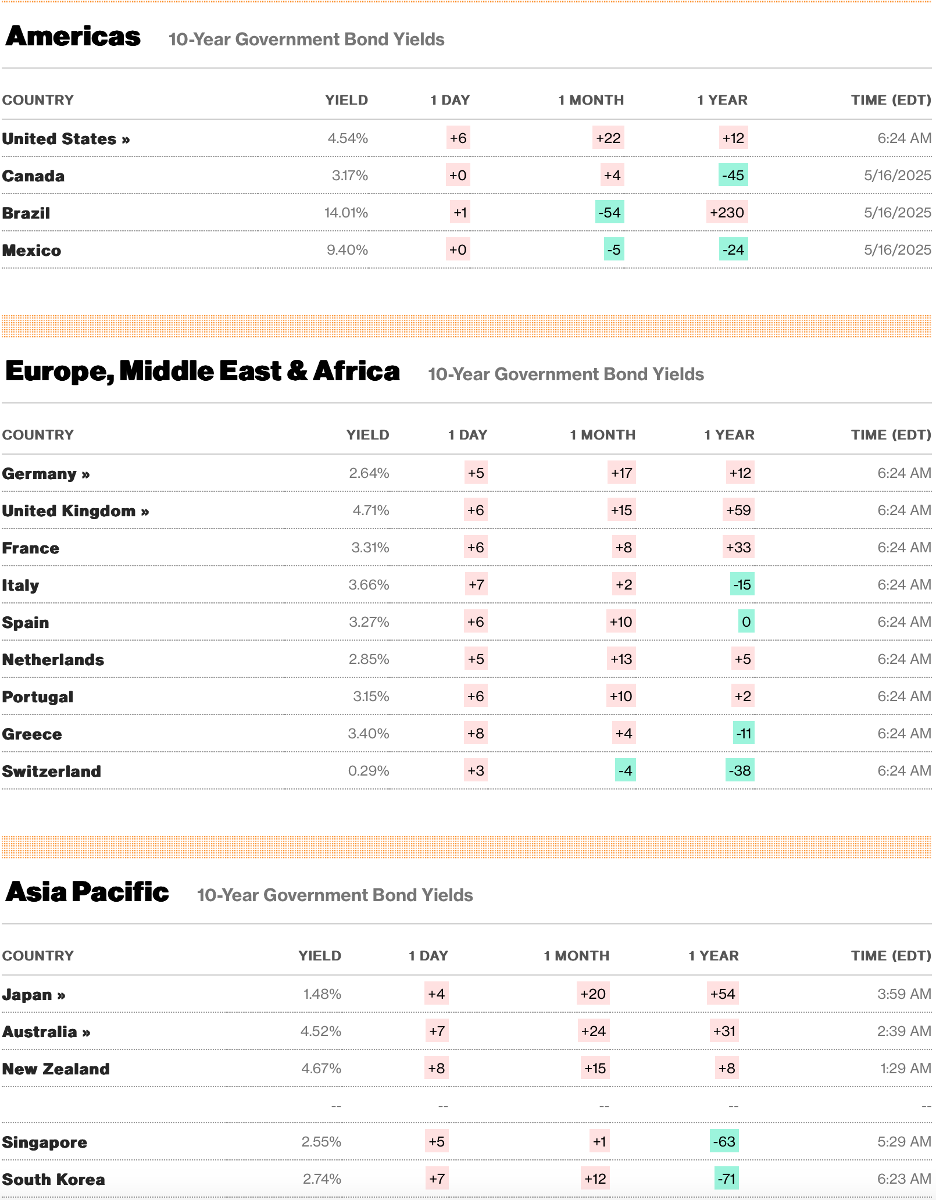936x1200 pixels.
Task: Click the Brazil +230 one-year change badge
Action: pos(727,213)
